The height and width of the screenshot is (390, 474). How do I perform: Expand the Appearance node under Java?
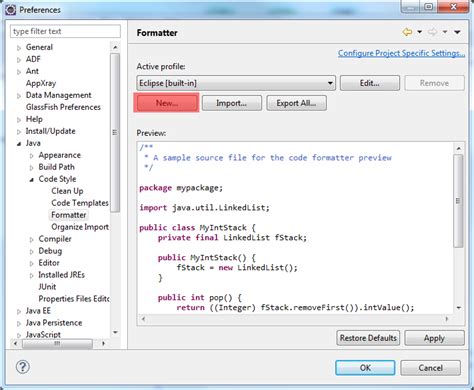32,156
